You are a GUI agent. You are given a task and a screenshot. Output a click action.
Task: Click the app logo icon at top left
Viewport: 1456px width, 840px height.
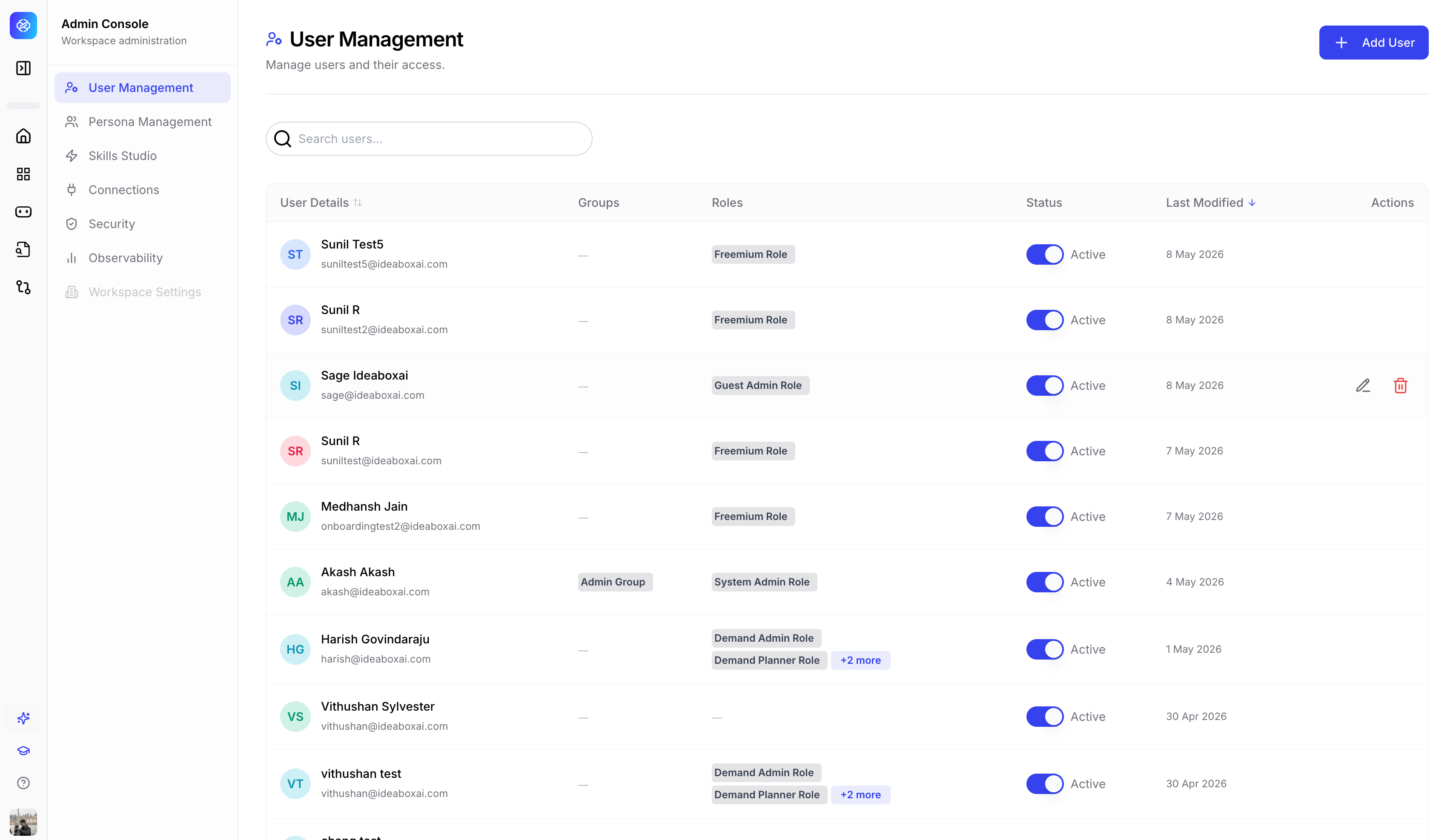pyautogui.click(x=23, y=26)
